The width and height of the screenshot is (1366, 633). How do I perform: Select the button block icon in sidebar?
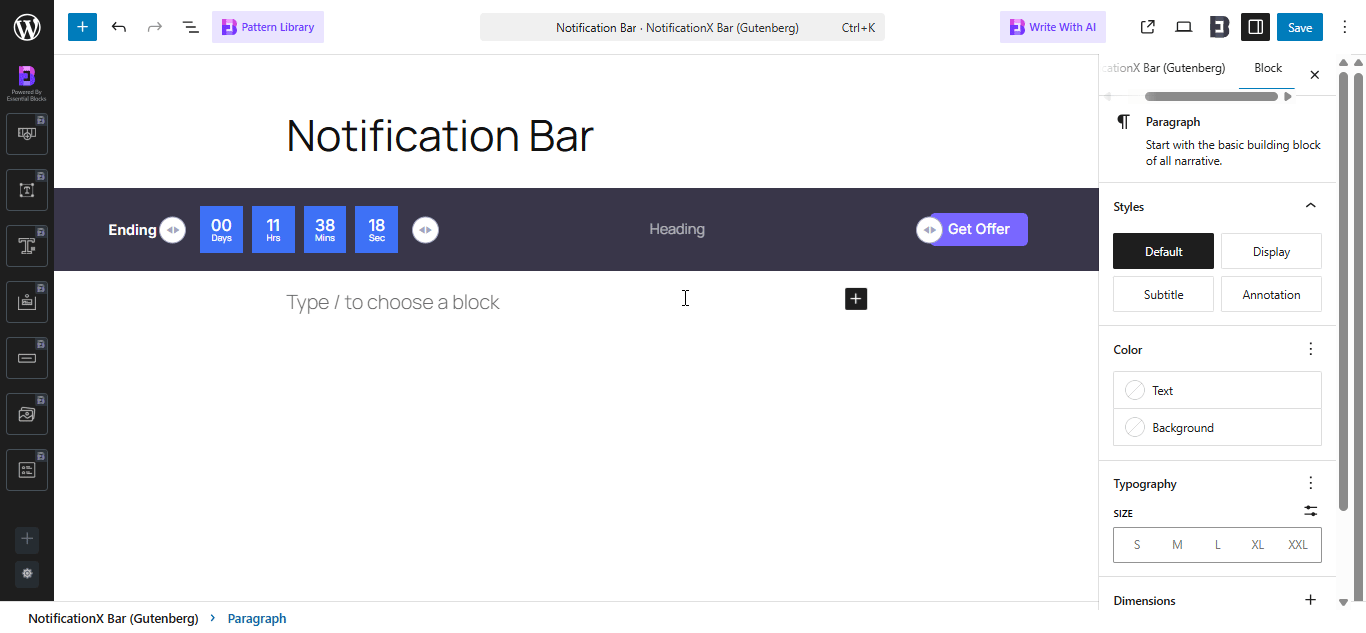[27, 357]
